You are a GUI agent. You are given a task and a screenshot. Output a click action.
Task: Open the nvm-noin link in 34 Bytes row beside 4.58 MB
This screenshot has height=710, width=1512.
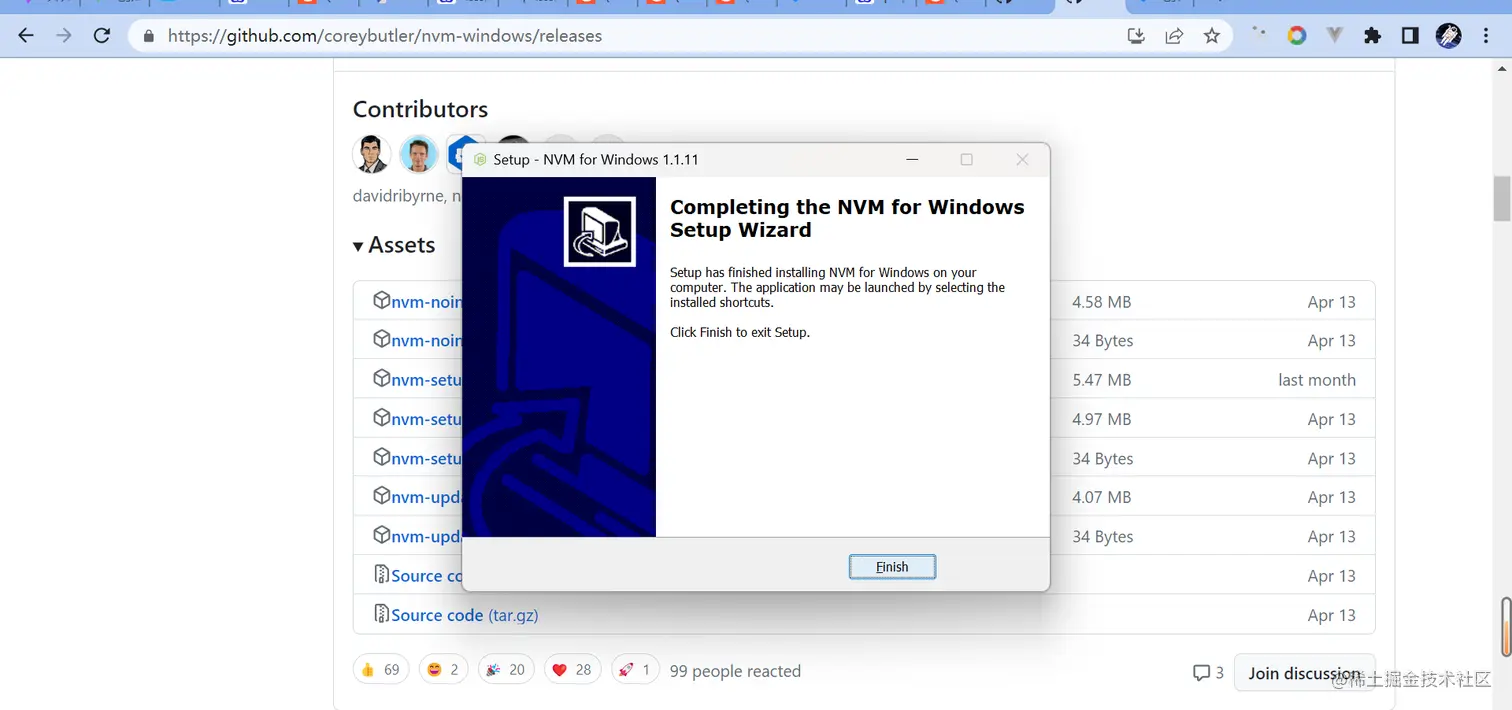tap(427, 341)
